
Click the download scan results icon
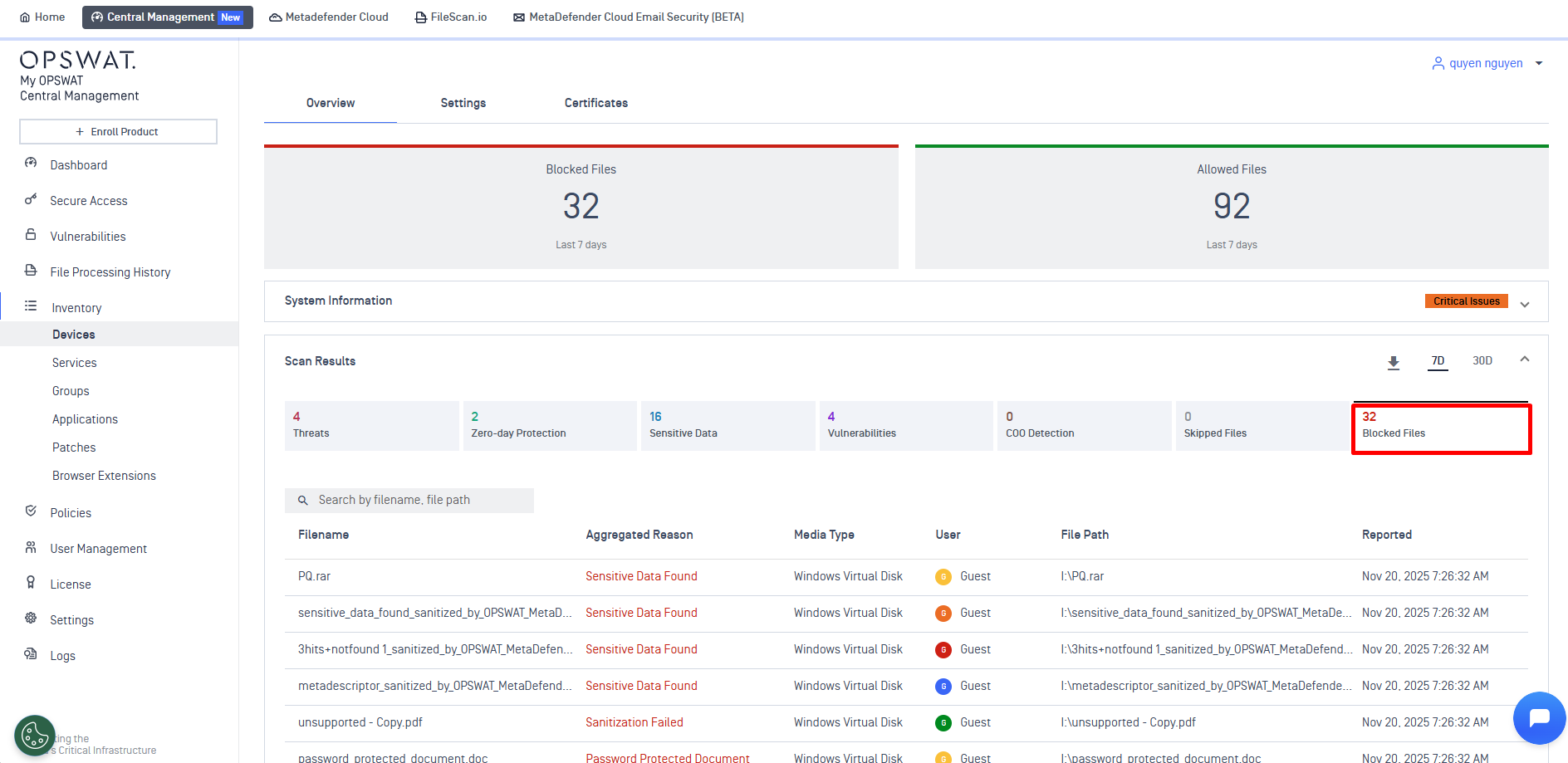[x=1394, y=362]
